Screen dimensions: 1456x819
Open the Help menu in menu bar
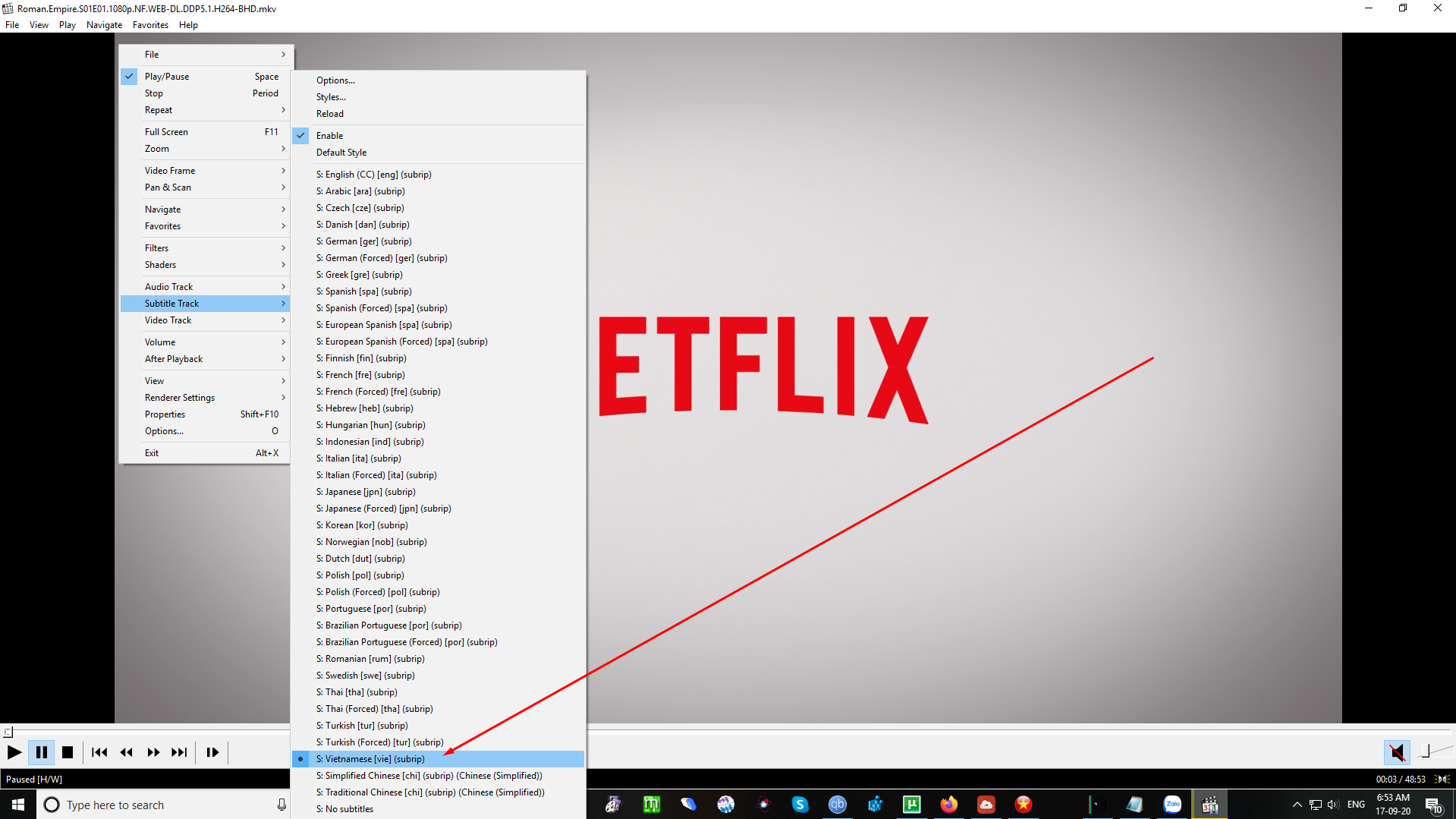(x=188, y=25)
